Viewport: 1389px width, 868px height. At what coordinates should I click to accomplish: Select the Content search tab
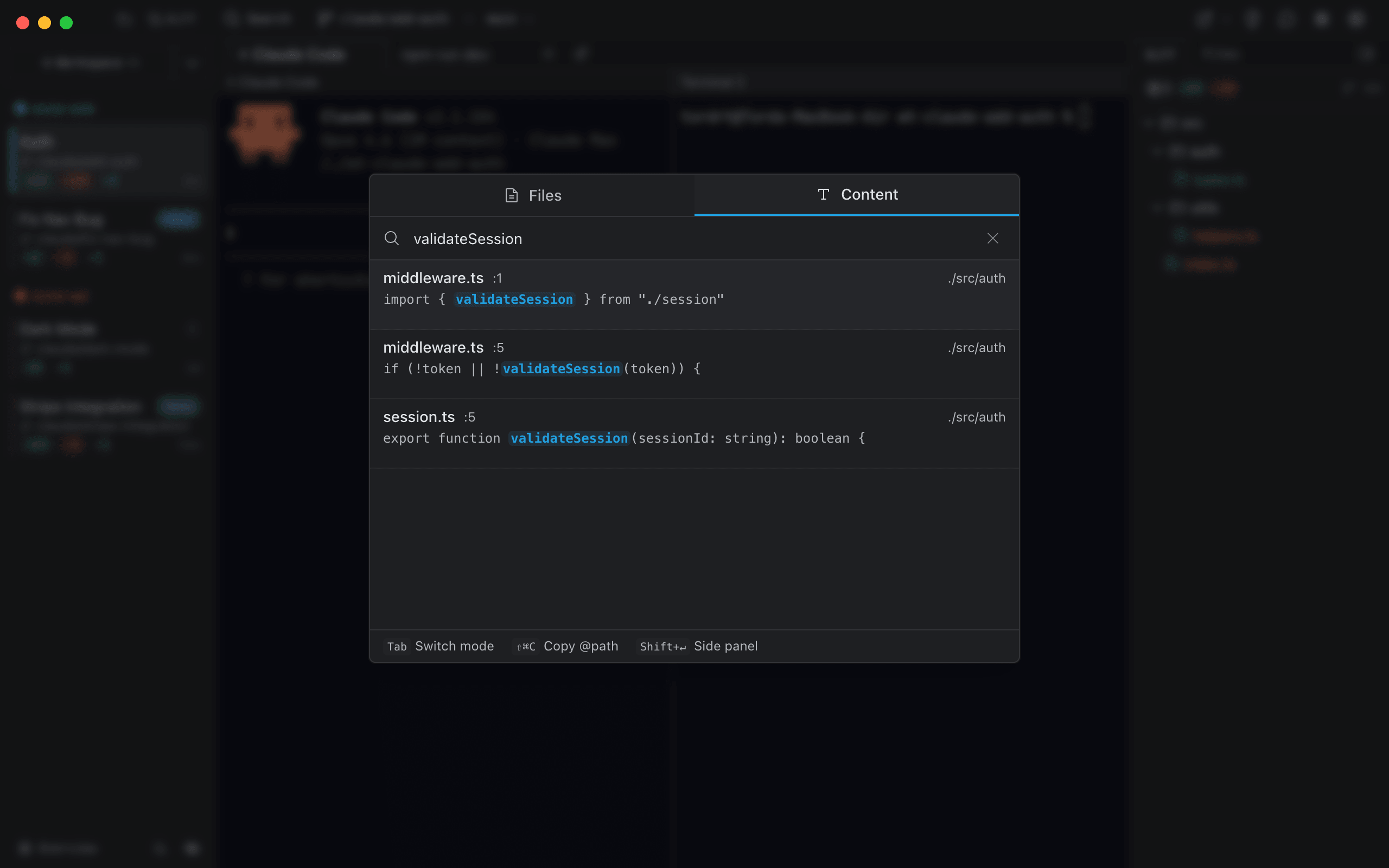click(x=856, y=195)
